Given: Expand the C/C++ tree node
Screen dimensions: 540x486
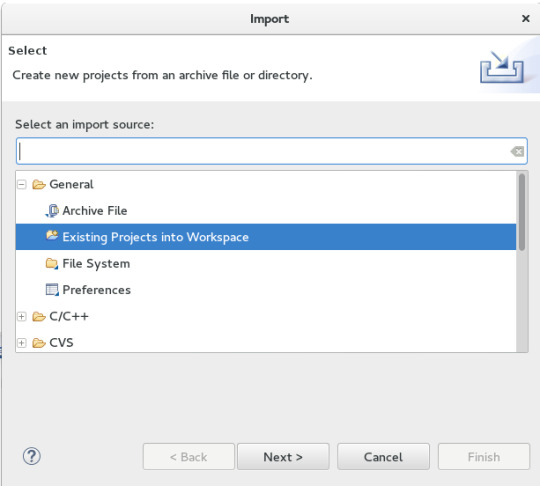Looking at the screenshot, I should point(22,317).
